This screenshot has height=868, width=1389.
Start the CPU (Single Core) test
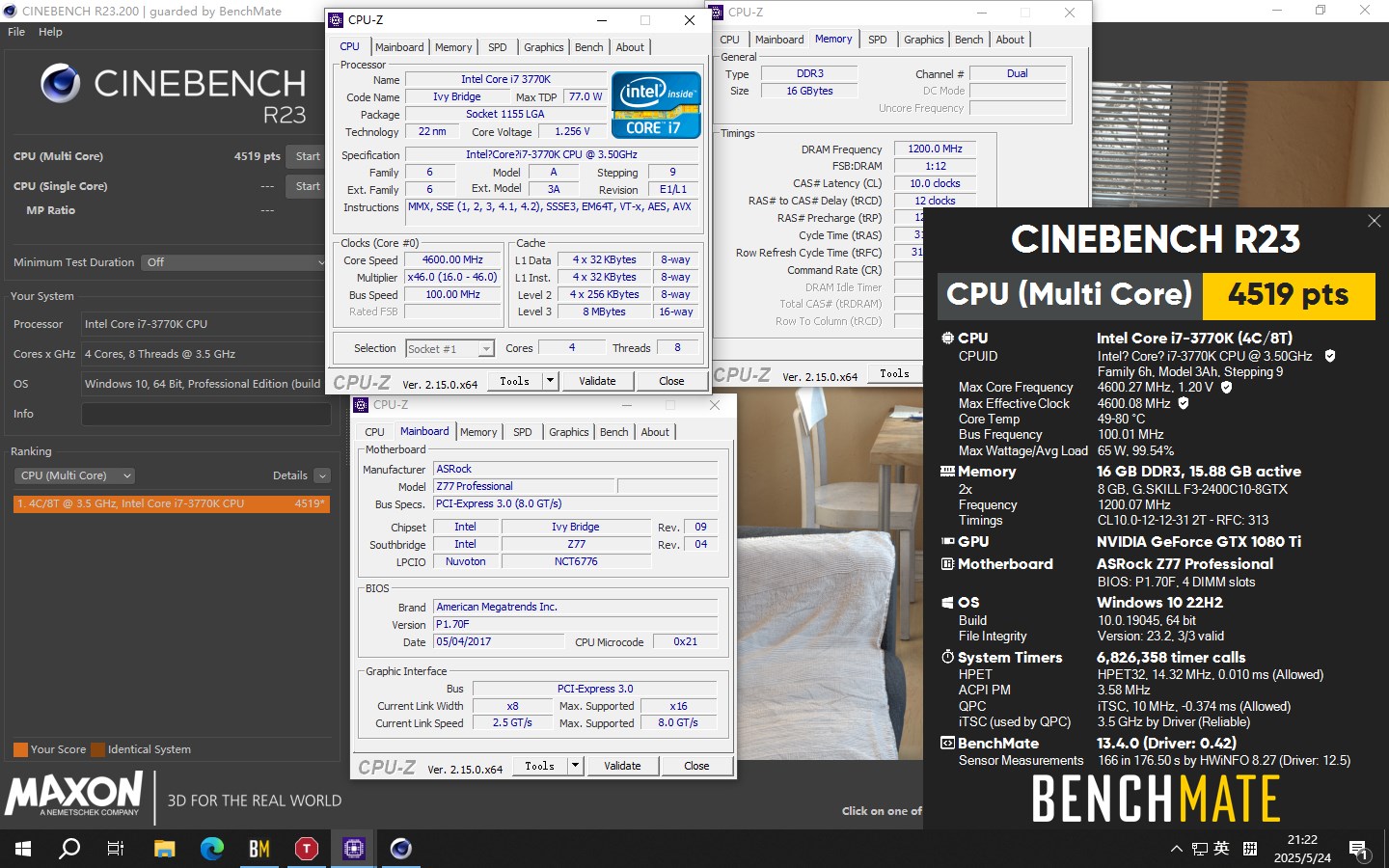(308, 186)
